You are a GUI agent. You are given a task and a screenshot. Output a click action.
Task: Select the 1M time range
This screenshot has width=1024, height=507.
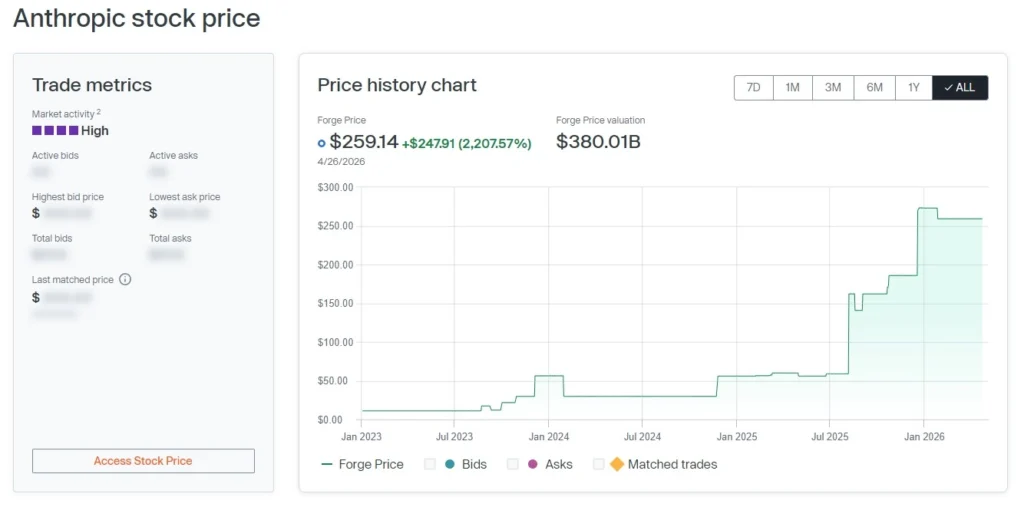792,88
